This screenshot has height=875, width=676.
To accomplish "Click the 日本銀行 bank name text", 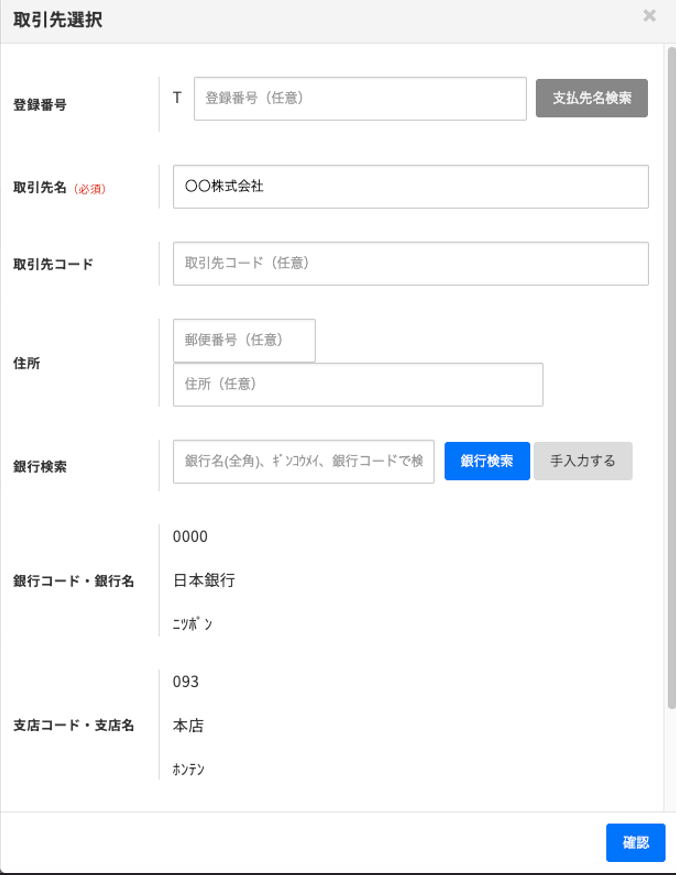I will [x=204, y=580].
